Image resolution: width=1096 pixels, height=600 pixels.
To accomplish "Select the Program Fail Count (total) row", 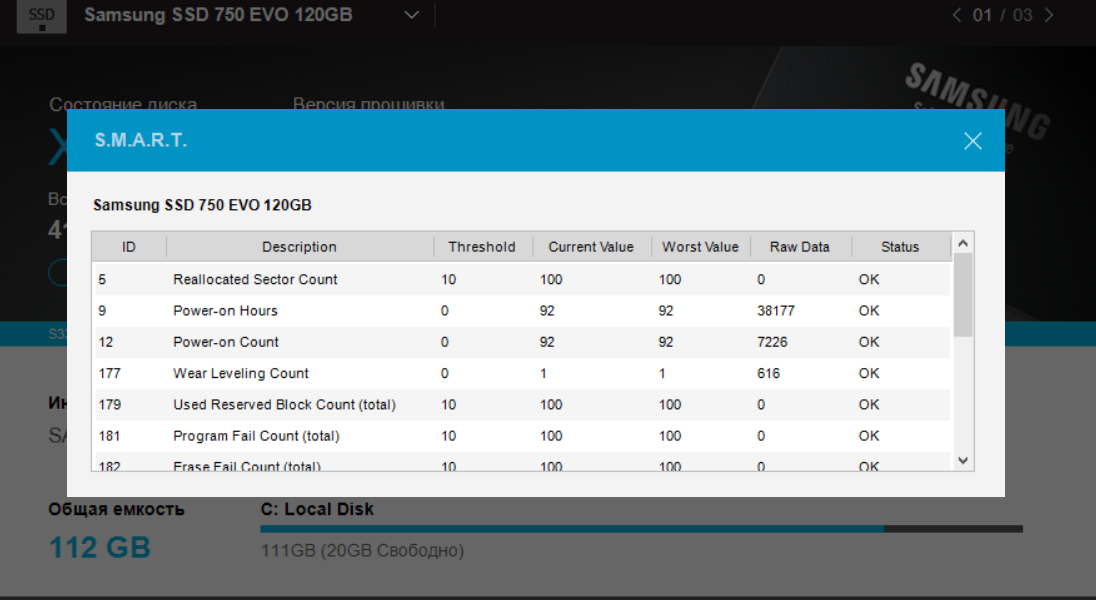I will (x=521, y=436).
